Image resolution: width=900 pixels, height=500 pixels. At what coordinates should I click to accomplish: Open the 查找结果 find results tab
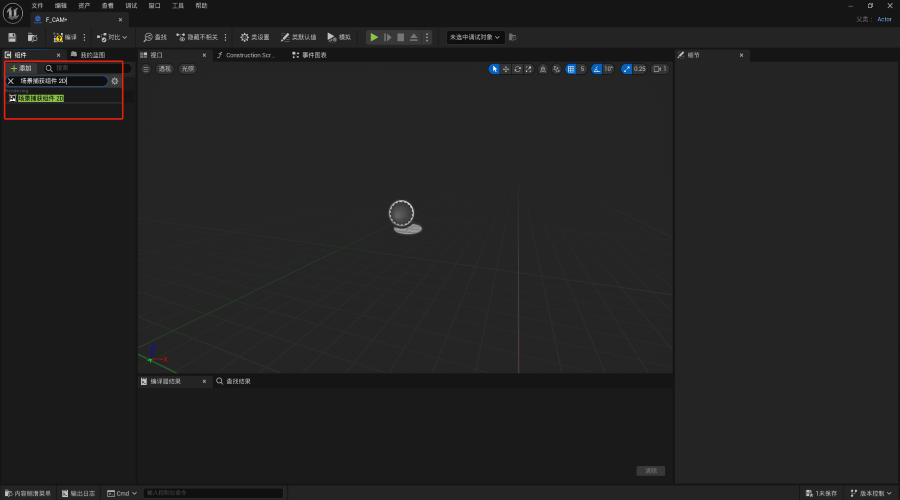234,381
